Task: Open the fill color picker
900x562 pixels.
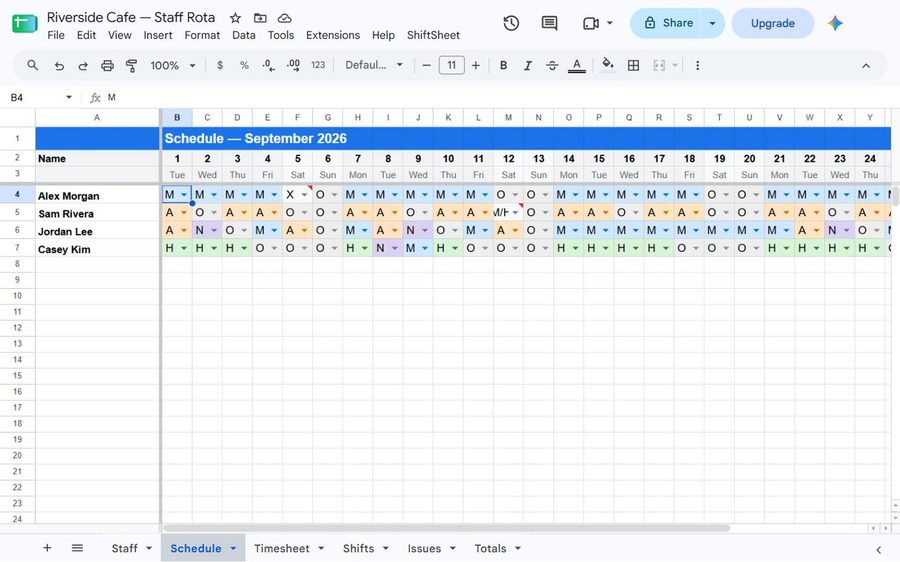Action: [x=608, y=65]
